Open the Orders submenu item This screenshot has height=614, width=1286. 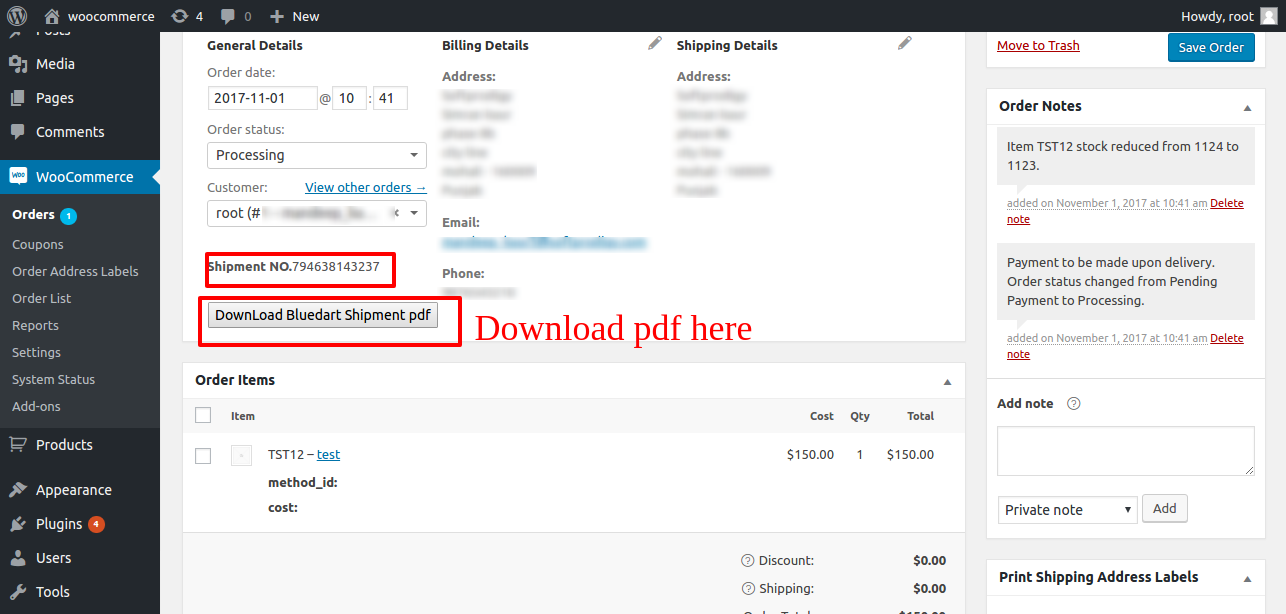33,214
